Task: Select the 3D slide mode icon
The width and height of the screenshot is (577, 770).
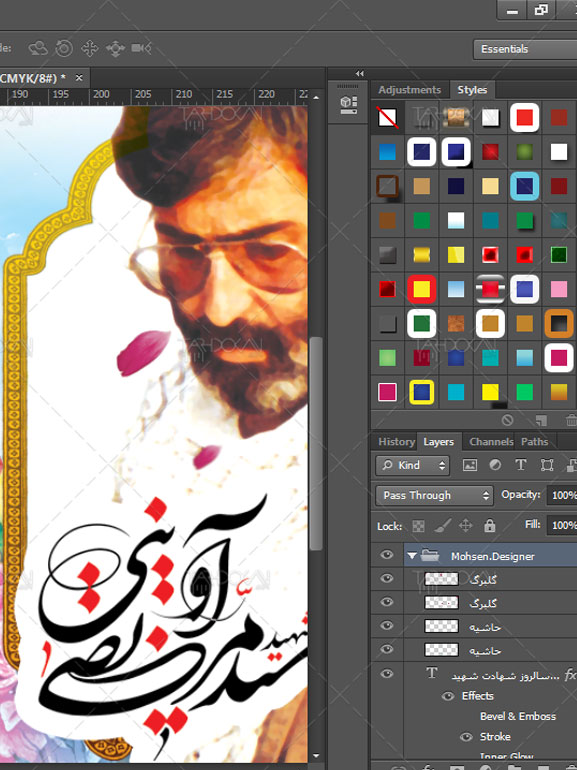Action: pos(115,48)
